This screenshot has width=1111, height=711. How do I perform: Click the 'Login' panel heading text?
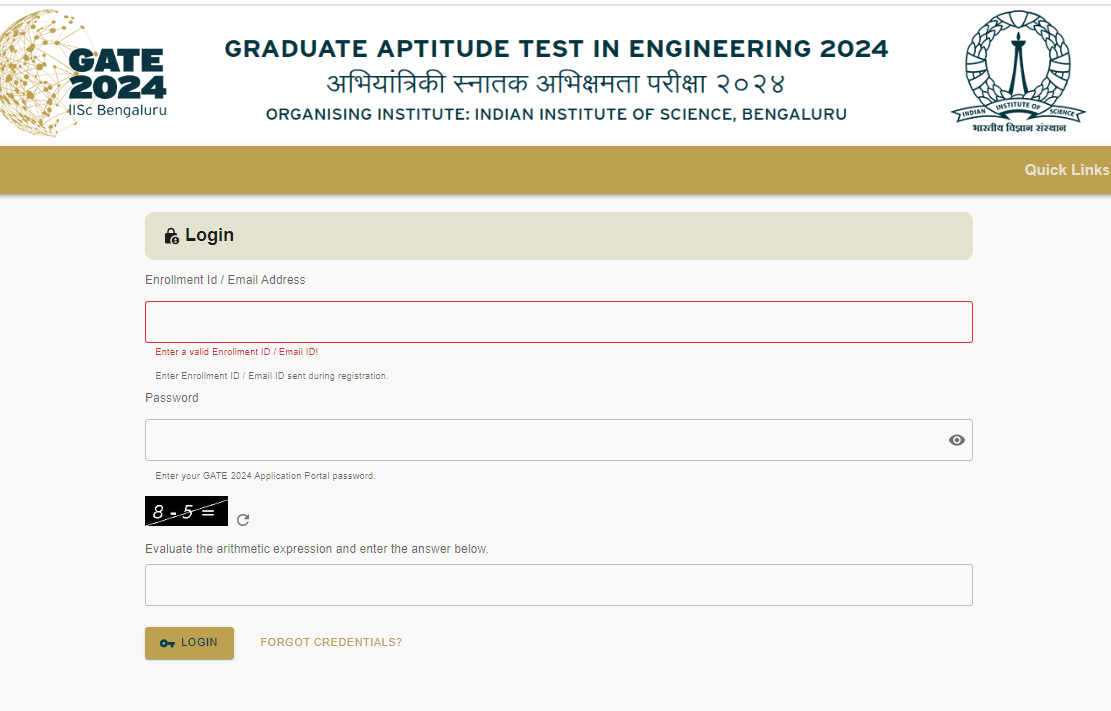point(209,235)
